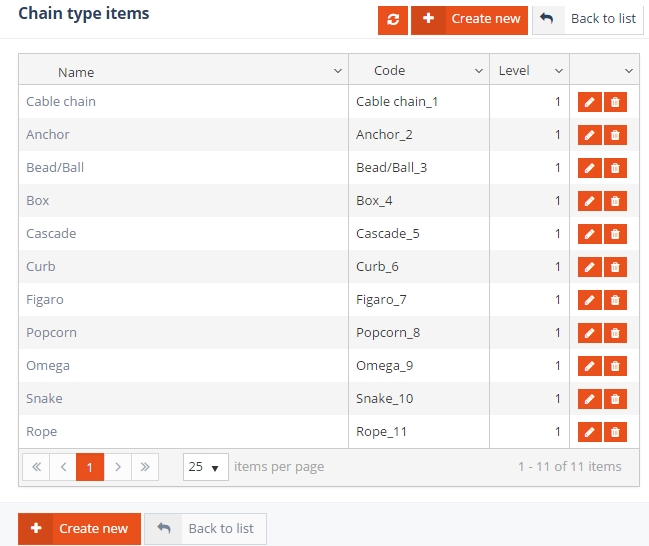Select page 1 in pagination

(x=90, y=467)
